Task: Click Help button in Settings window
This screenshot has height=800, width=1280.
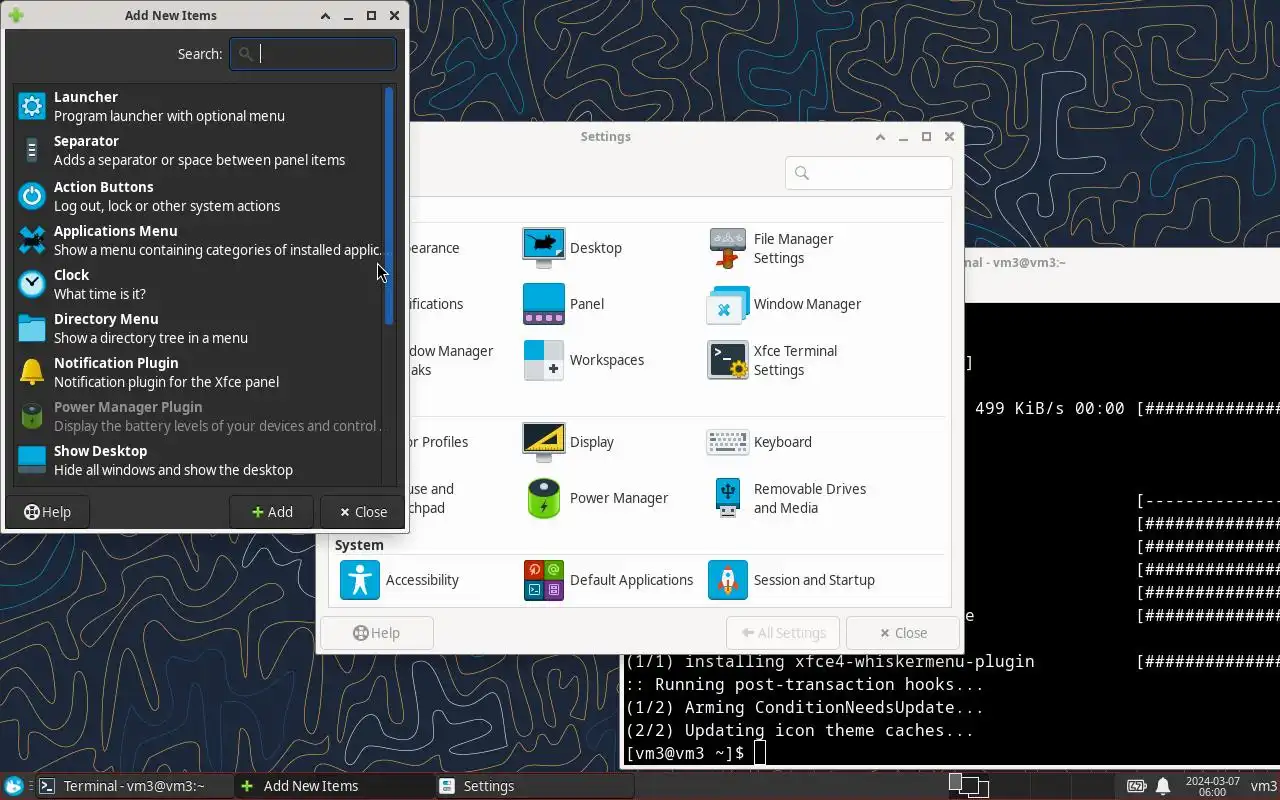Action: click(x=377, y=633)
